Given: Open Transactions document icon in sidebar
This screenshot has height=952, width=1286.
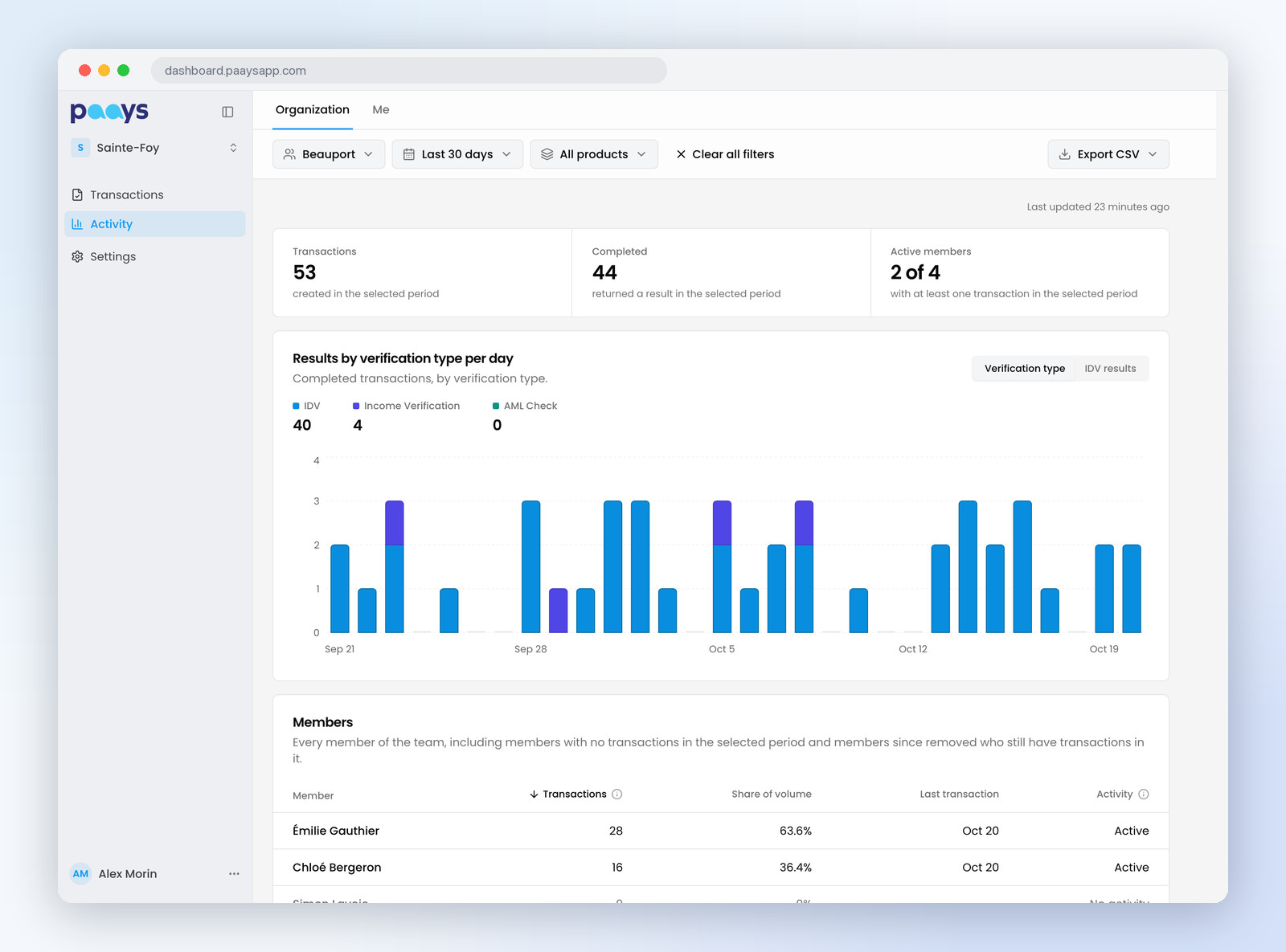Looking at the screenshot, I should tap(77, 194).
